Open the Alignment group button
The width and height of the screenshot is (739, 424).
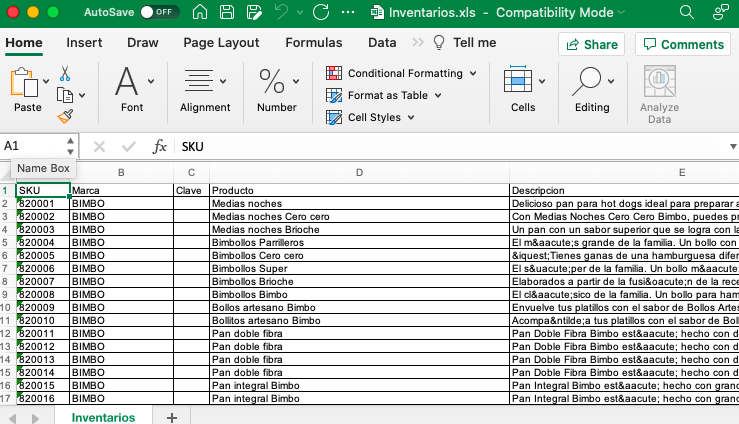[205, 90]
